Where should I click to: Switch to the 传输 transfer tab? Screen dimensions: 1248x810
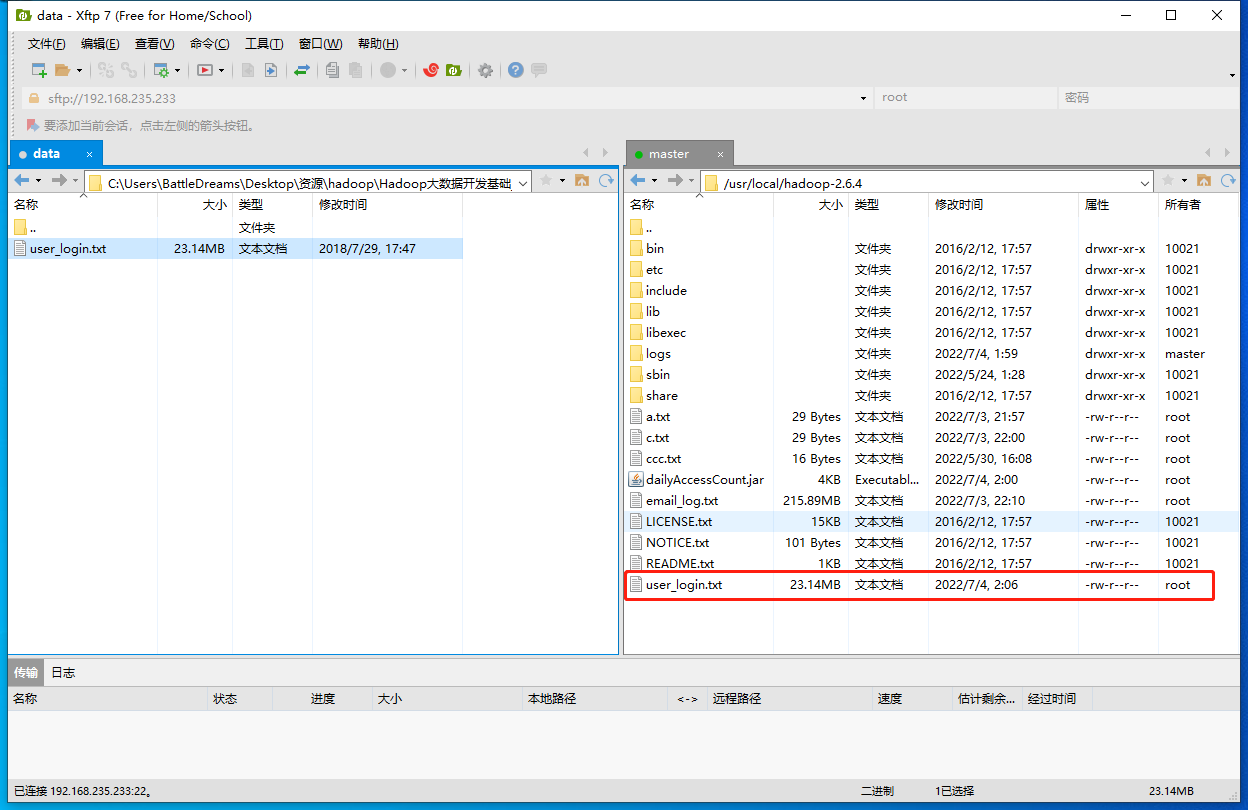(26, 673)
